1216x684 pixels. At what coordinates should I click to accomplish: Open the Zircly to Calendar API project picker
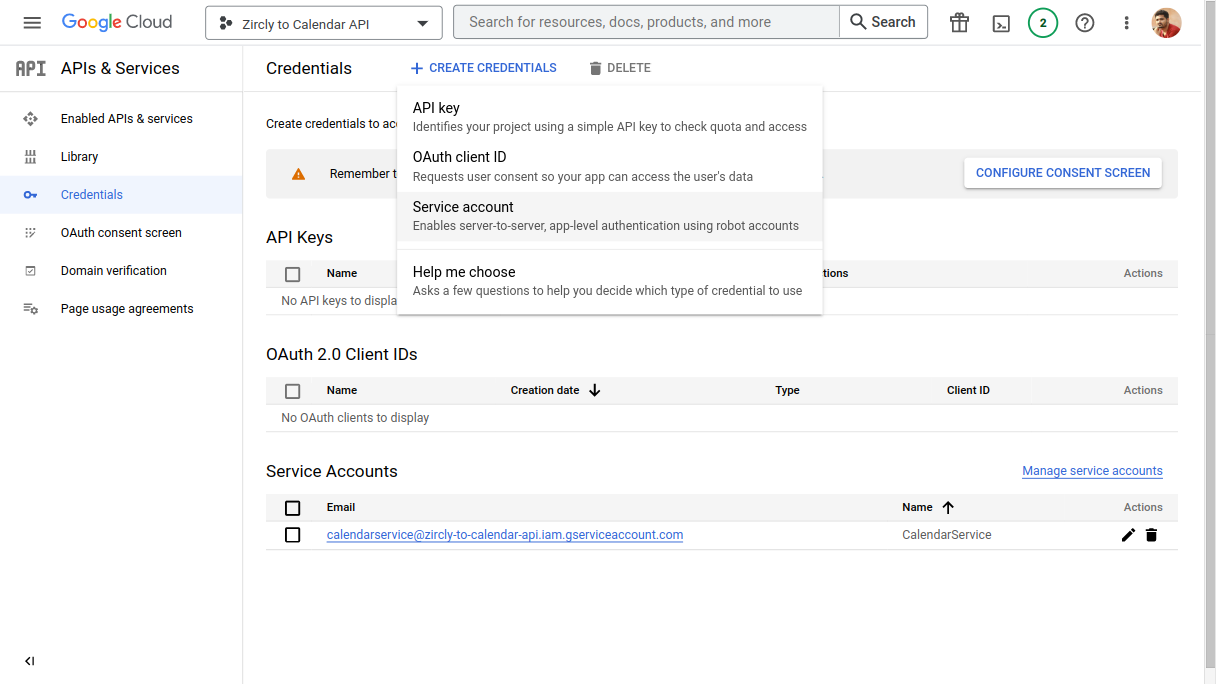pos(323,23)
